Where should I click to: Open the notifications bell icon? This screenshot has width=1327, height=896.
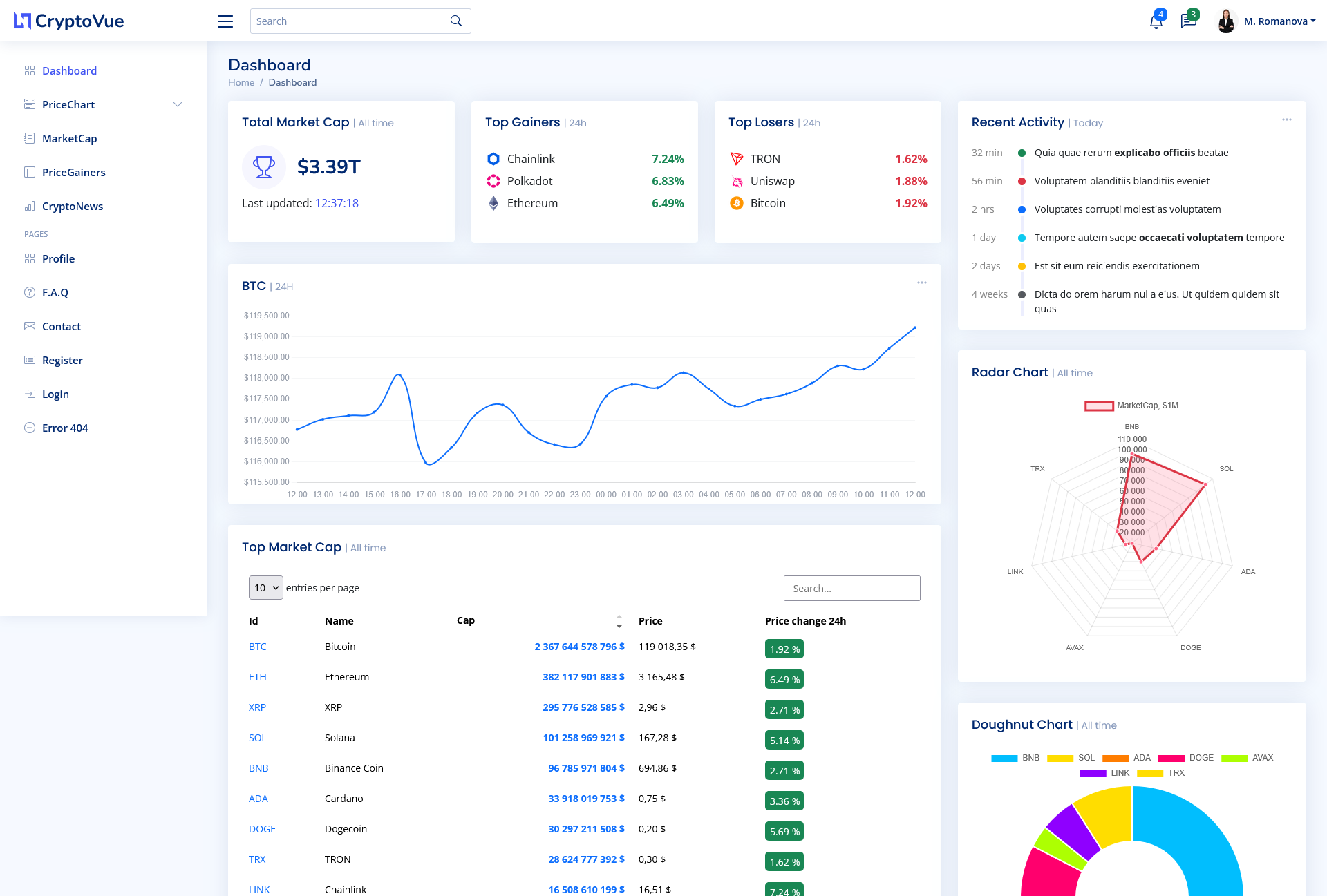[1156, 21]
